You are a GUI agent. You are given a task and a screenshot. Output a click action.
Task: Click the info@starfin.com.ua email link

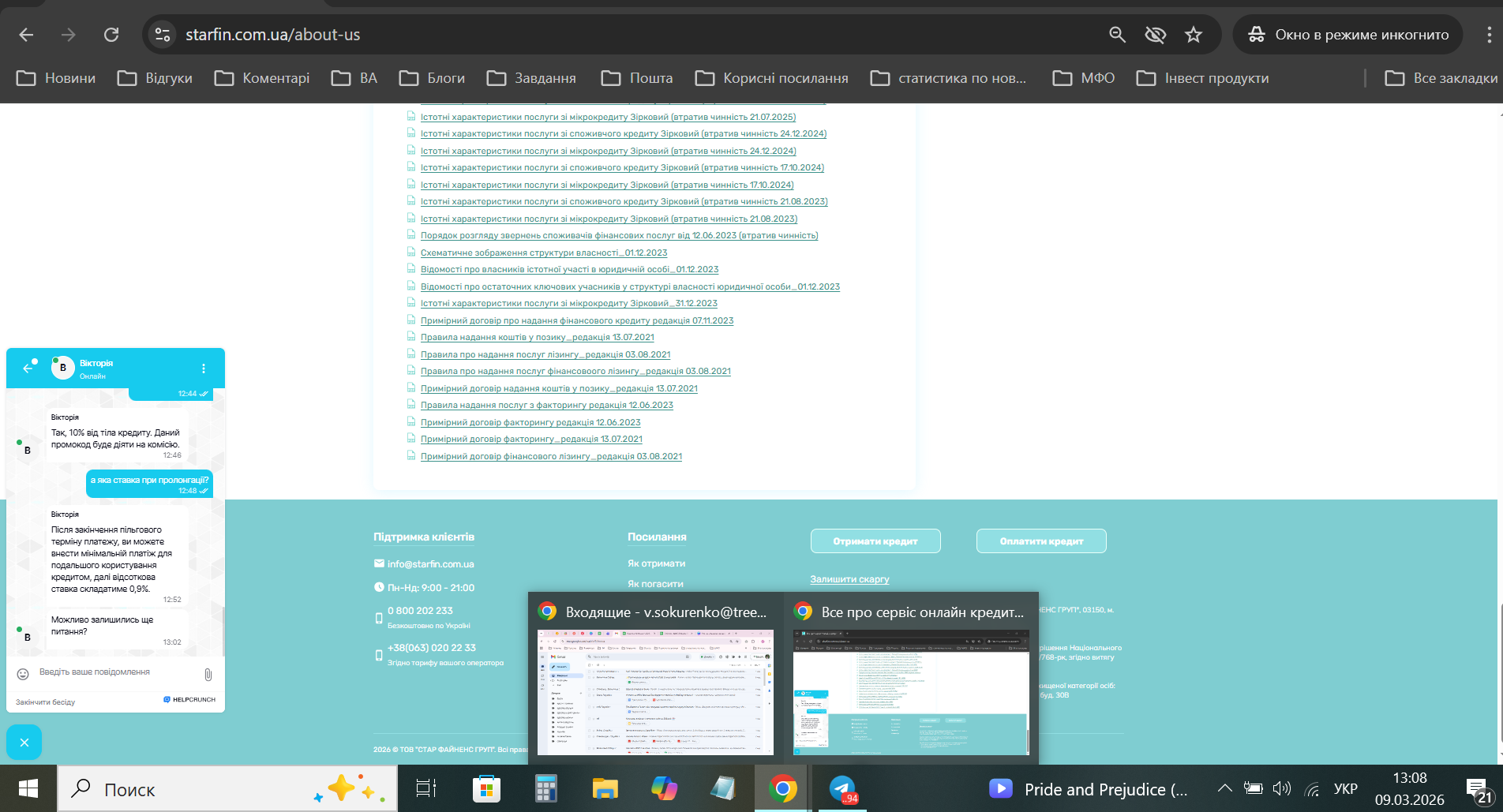[x=430, y=564]
